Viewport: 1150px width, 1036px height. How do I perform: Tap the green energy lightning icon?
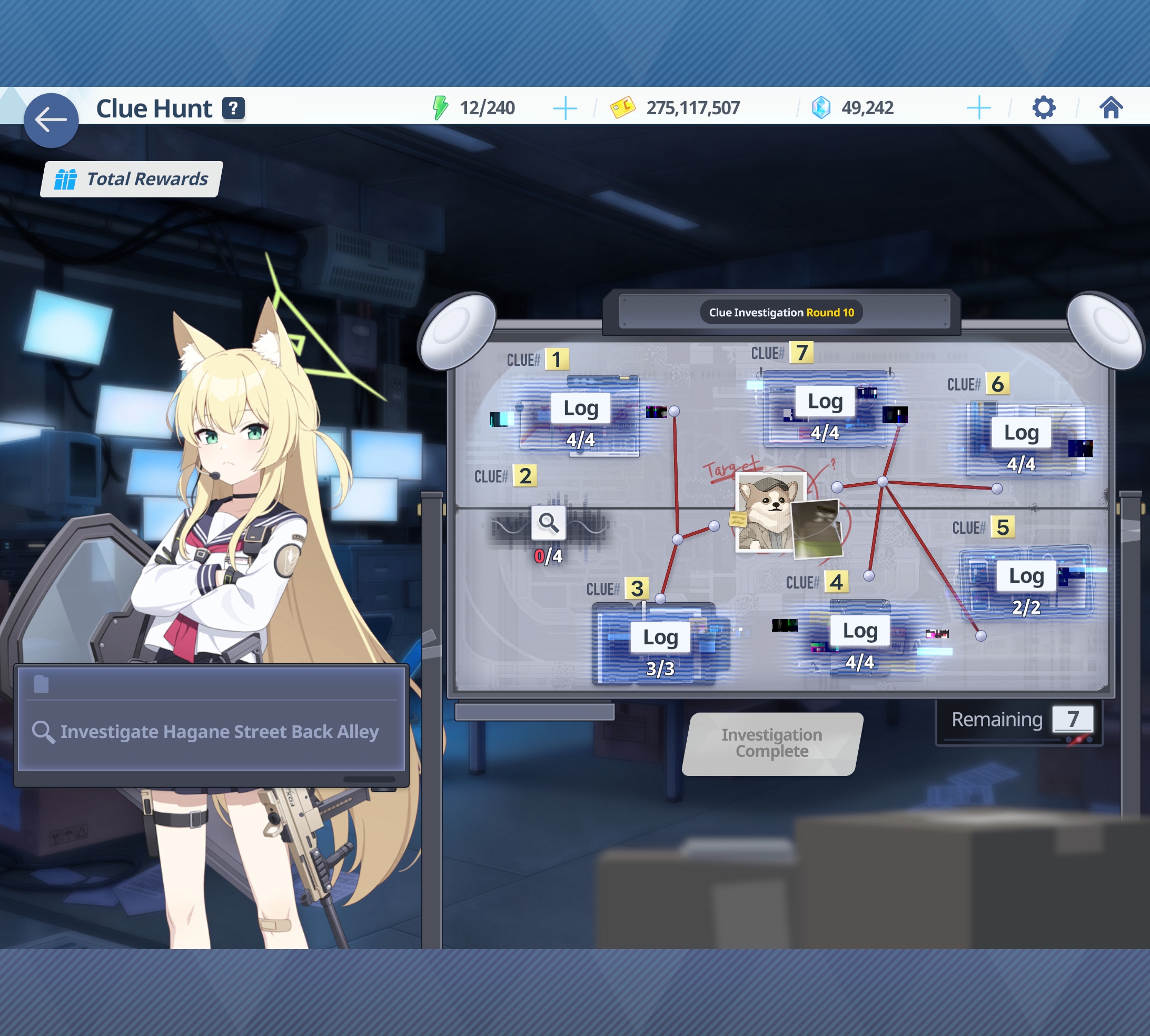[440, 107]
